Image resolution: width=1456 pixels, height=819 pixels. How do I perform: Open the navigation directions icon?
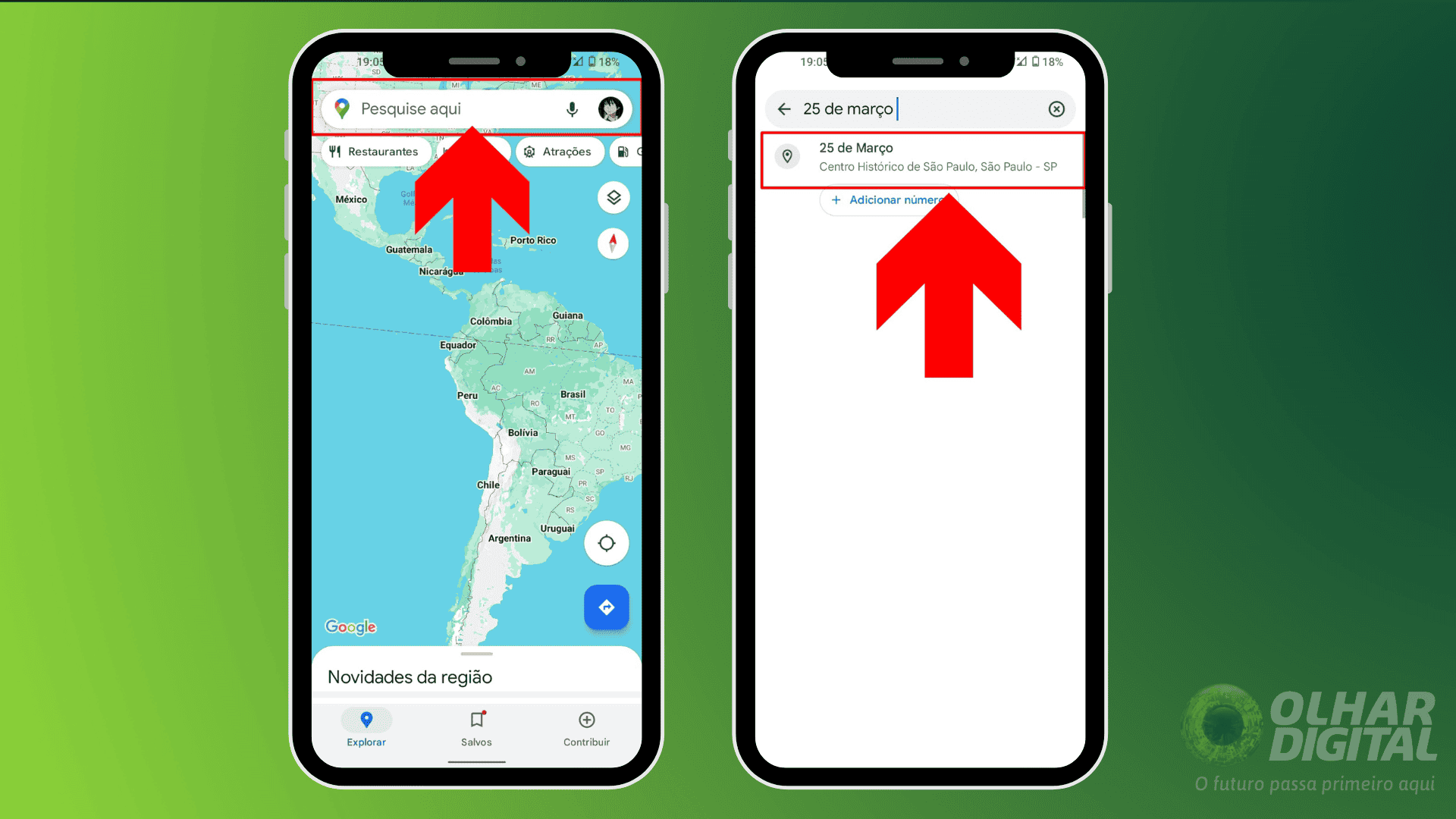[607, 606]
